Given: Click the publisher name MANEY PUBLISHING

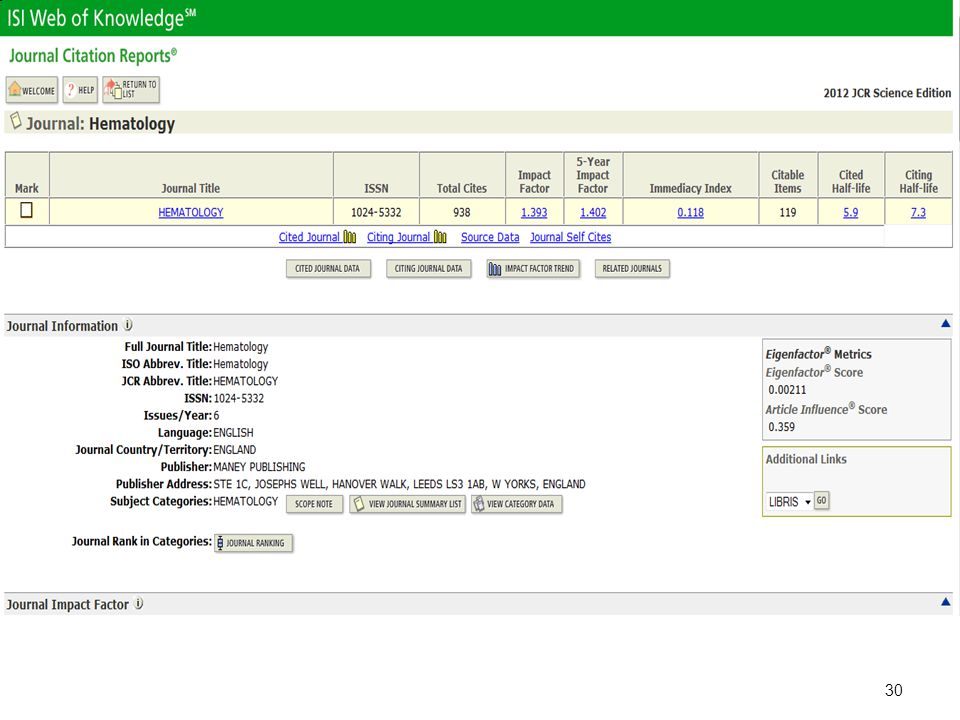Looking at the screenshot, I should (259, 467).
